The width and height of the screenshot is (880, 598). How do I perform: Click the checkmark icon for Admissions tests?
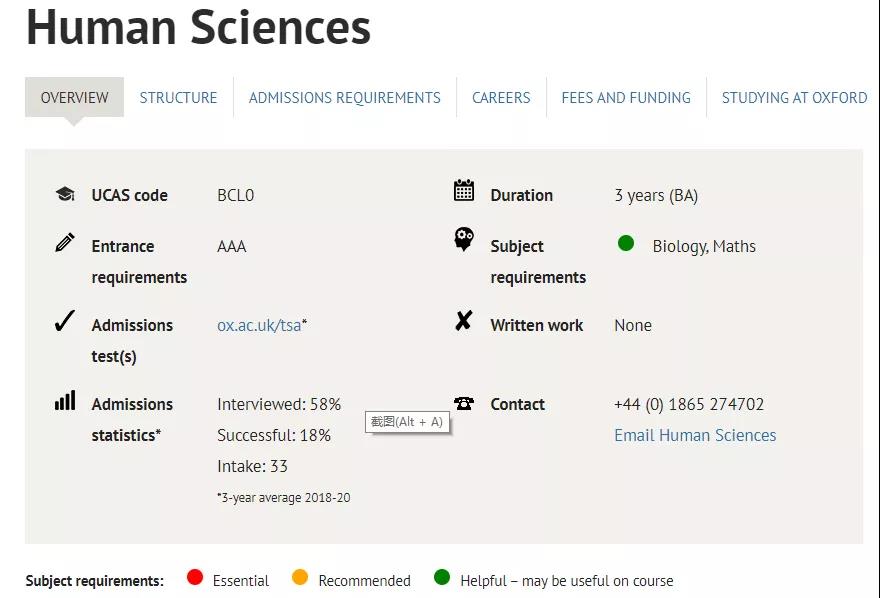pyautogui.click(x=65, y=321)
